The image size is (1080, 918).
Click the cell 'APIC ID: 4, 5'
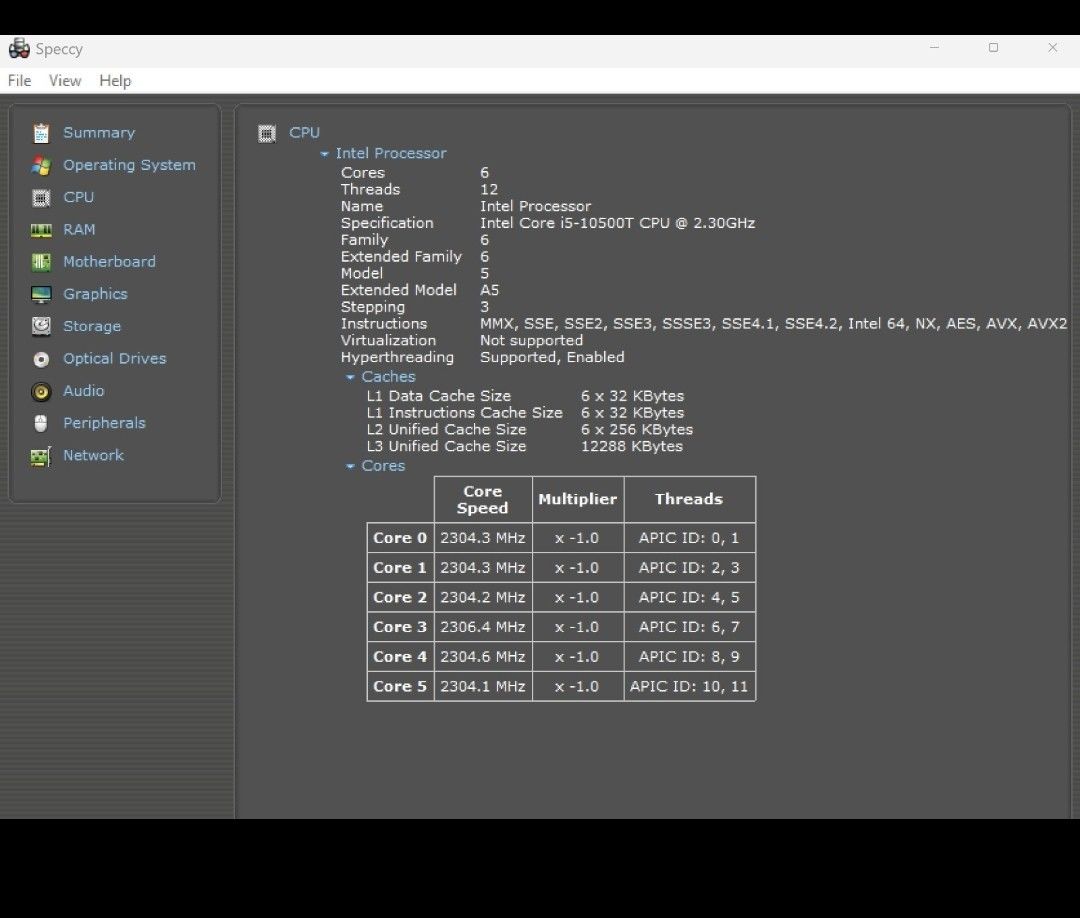click(689, 598)
